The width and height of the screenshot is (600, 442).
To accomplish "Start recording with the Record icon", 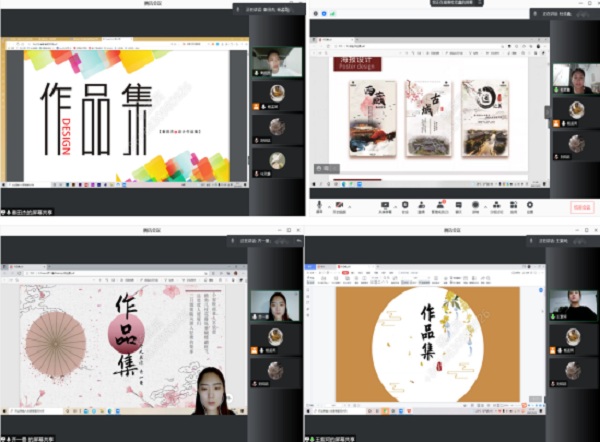I will coord(475,207).
